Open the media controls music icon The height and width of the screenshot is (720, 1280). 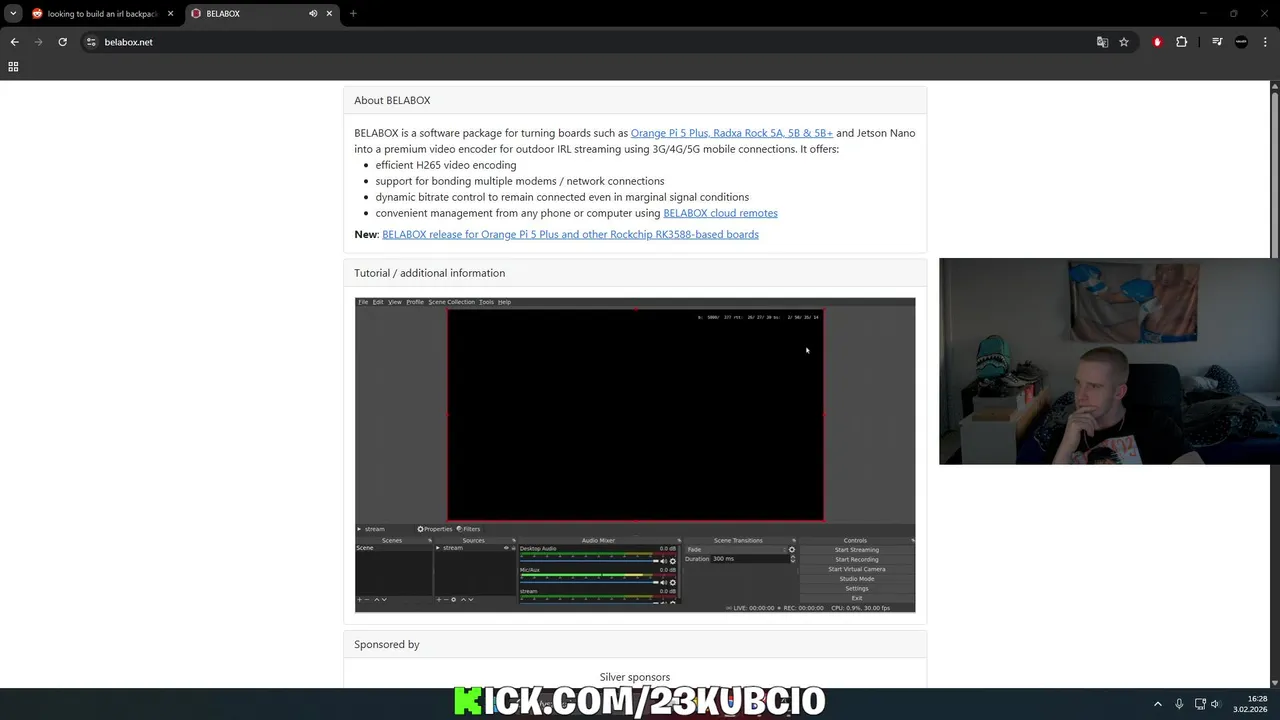[1217, 42]
